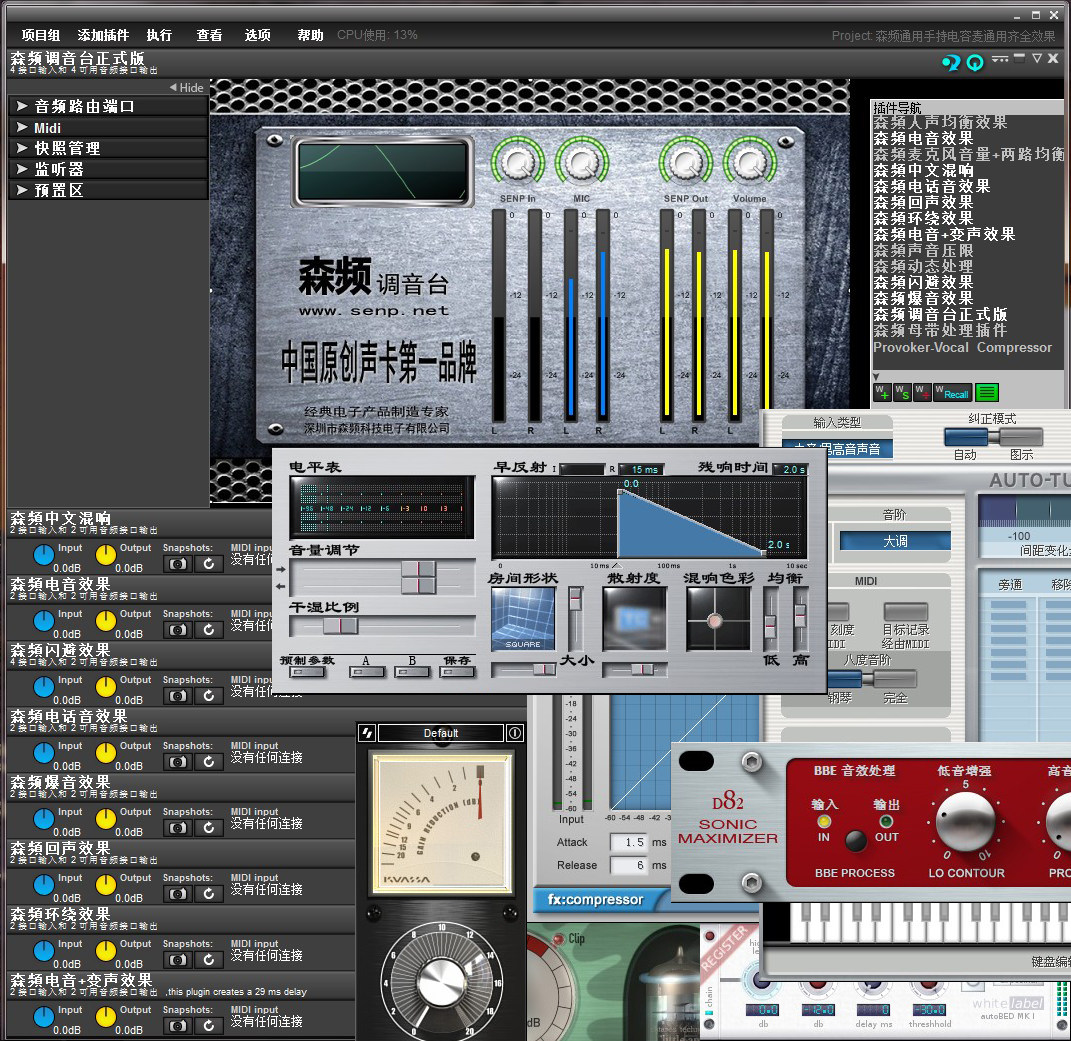Select the SQUARE 房间形状 thumbnail
Viewport: 1071px width, 1041px height.
523,619
